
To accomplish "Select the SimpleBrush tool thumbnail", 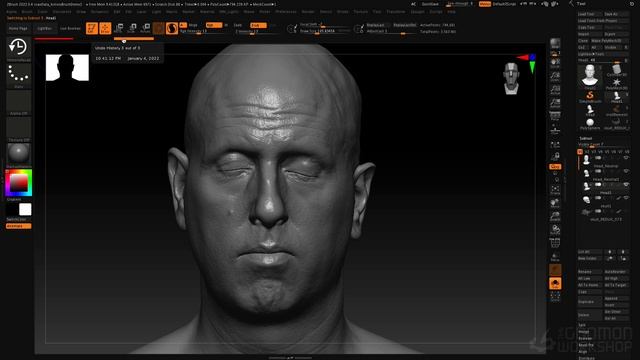I will coord(590,97).
